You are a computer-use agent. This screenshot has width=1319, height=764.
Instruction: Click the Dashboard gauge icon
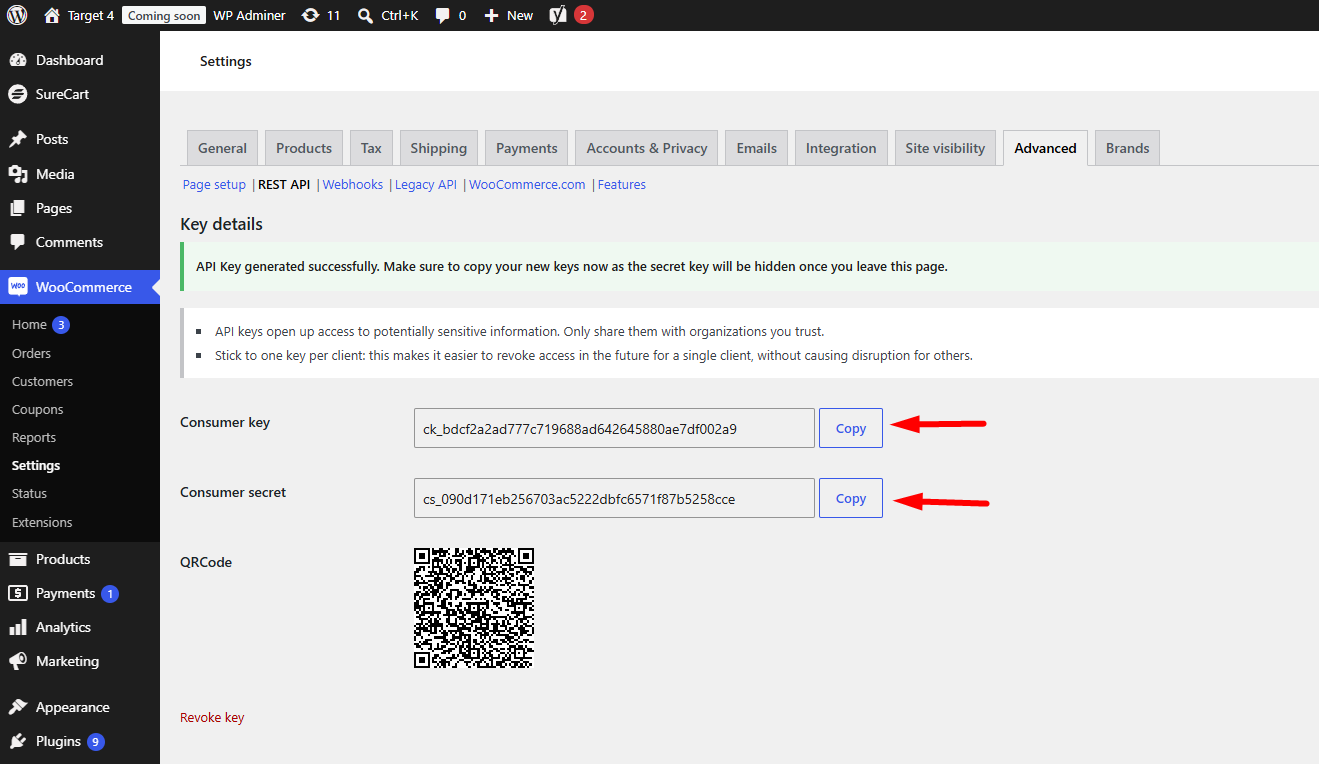(18, 60)
